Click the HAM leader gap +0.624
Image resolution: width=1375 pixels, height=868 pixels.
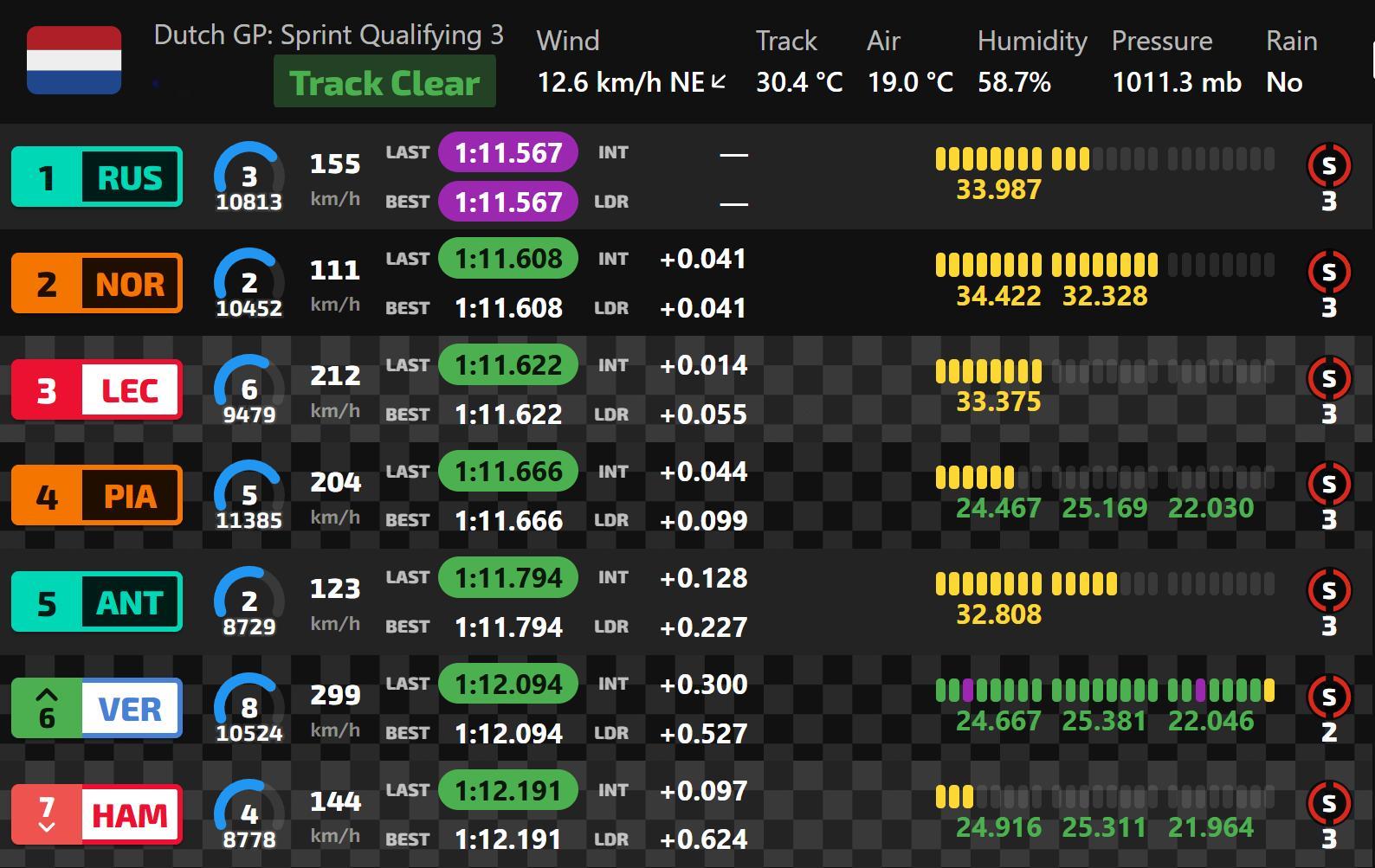click(703, 839)
